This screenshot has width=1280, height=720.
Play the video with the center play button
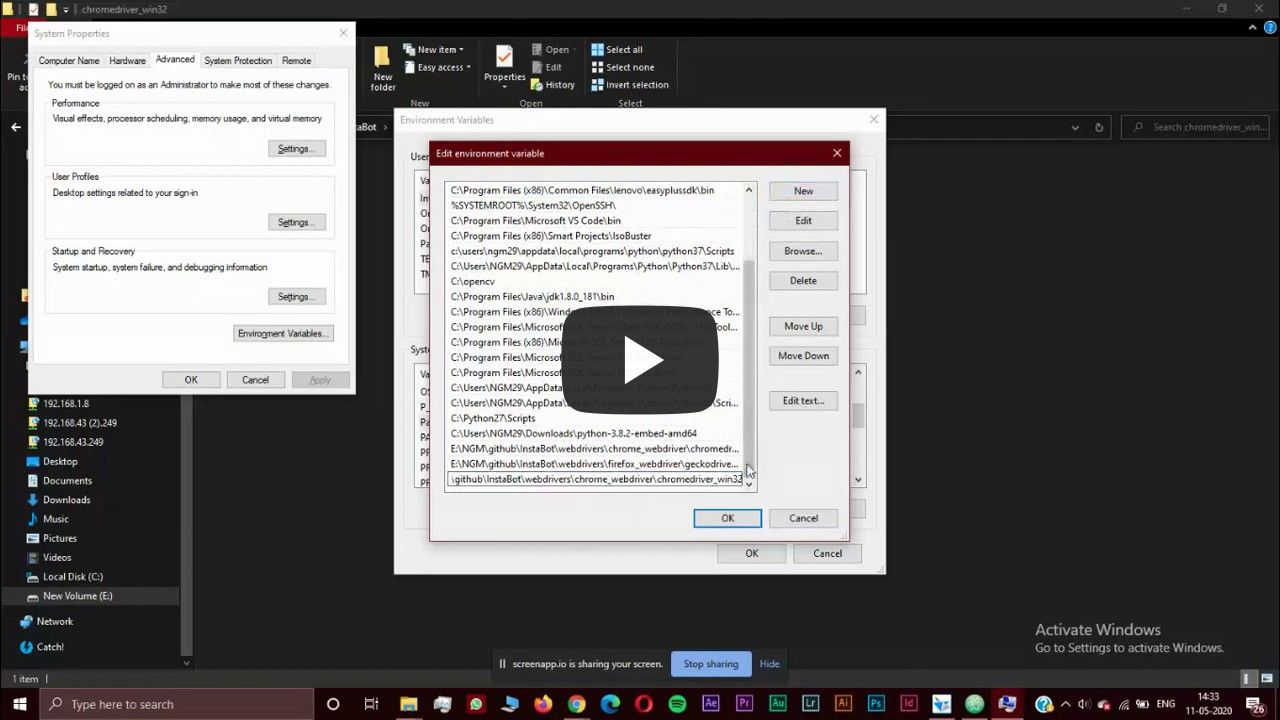640,360
